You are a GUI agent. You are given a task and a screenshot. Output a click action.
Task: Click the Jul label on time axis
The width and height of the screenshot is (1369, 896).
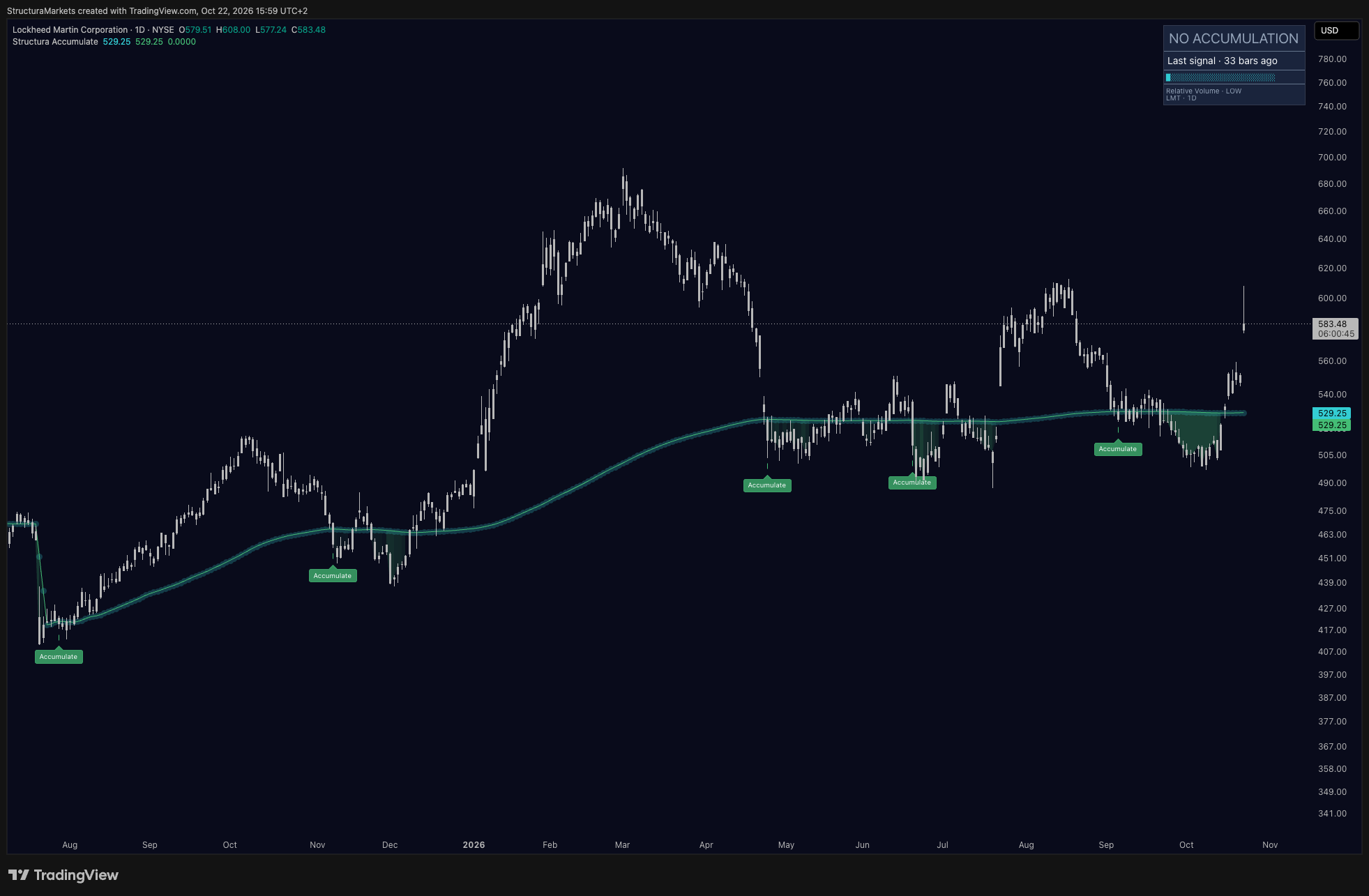click(x=943, y=845)
